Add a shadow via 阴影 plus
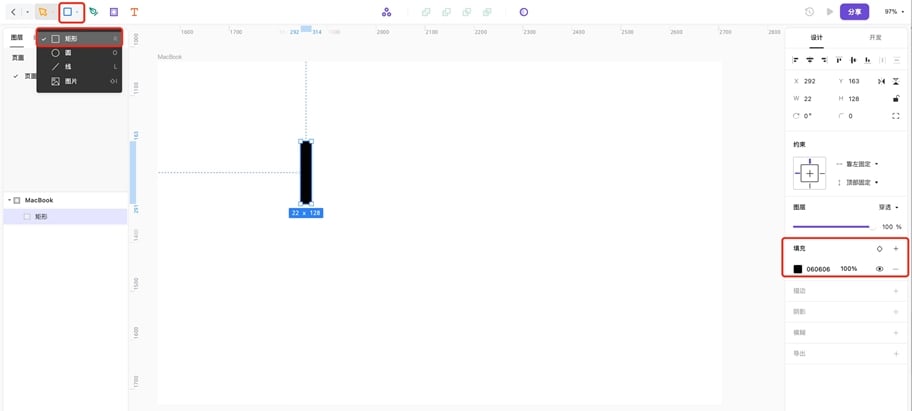The height and width of the screenshot is (411, 912). coord(896,312)
